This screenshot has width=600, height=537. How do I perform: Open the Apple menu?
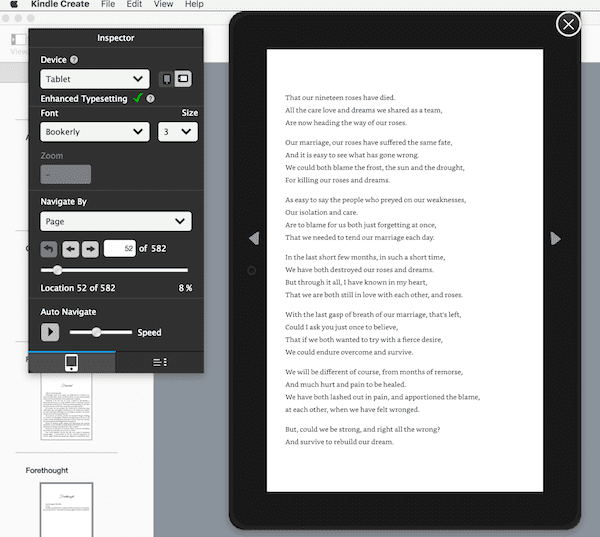14,4
